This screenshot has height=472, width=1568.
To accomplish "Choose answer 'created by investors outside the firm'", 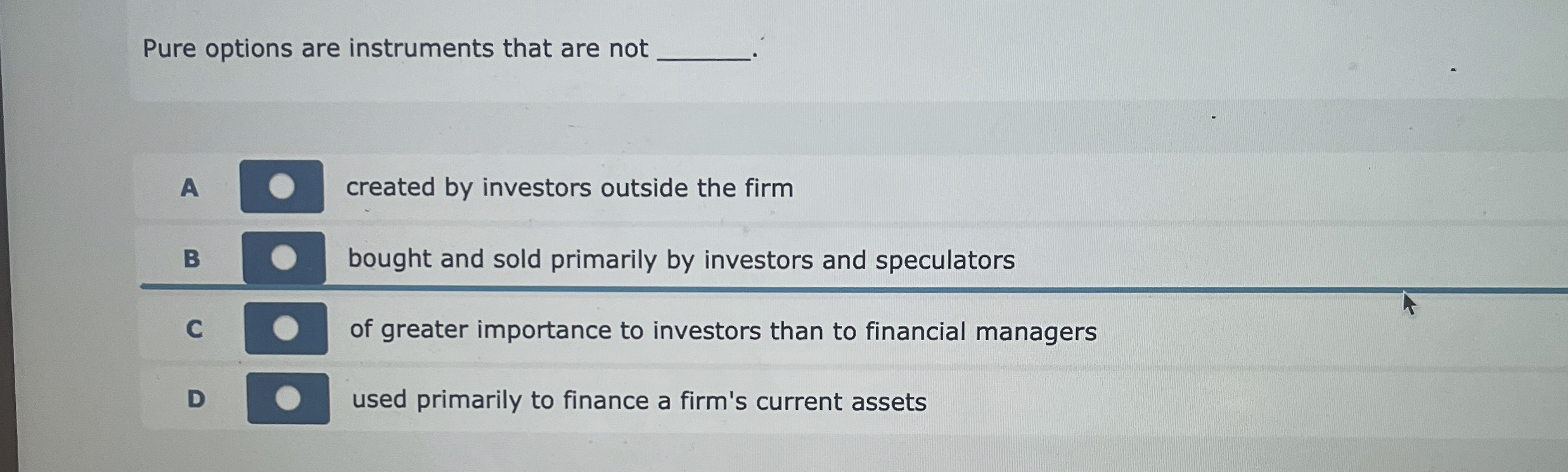I will [x=570, y=187].
